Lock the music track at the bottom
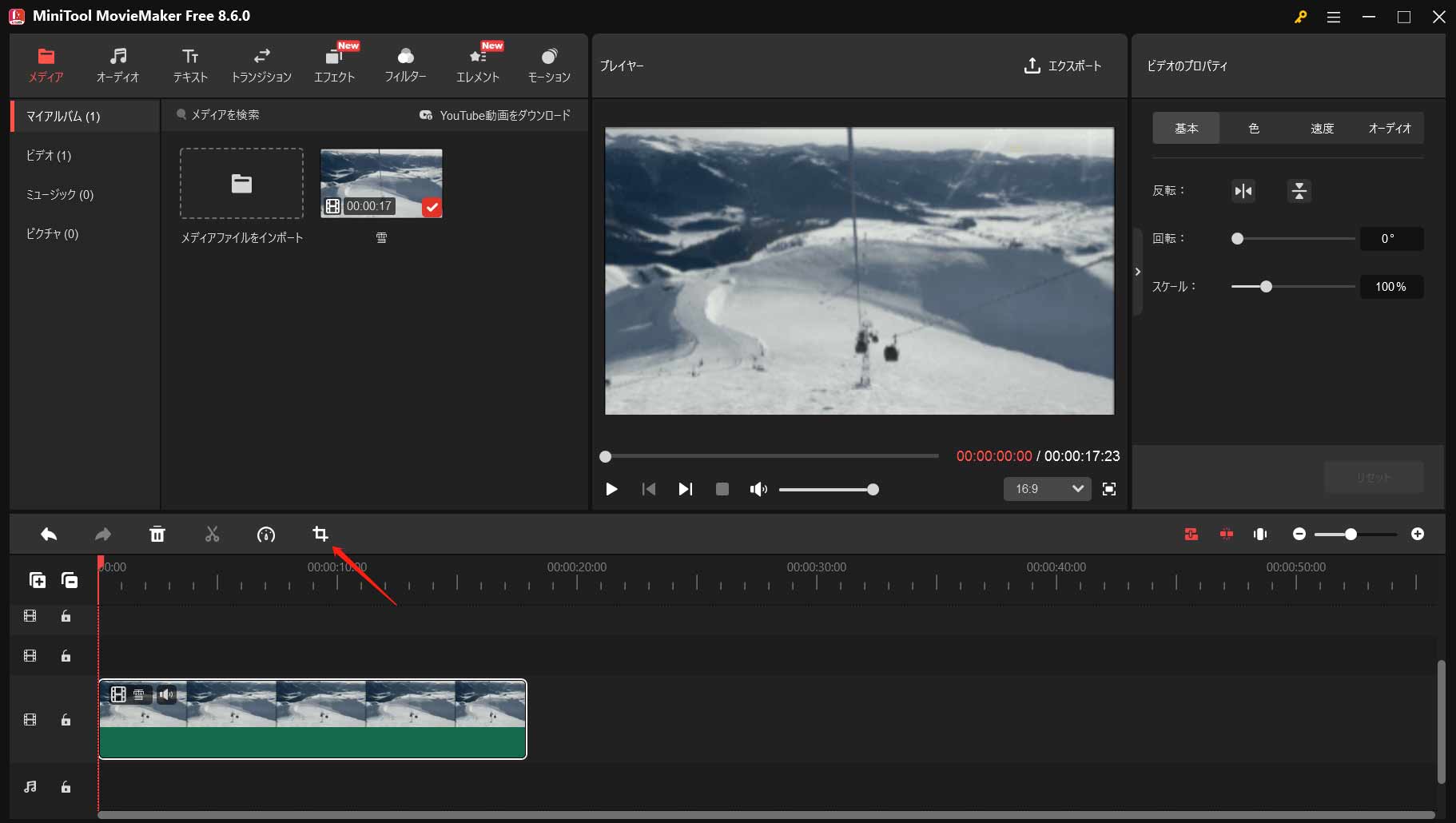Viewport: 1456px width, 823px height. click(66, 788)
